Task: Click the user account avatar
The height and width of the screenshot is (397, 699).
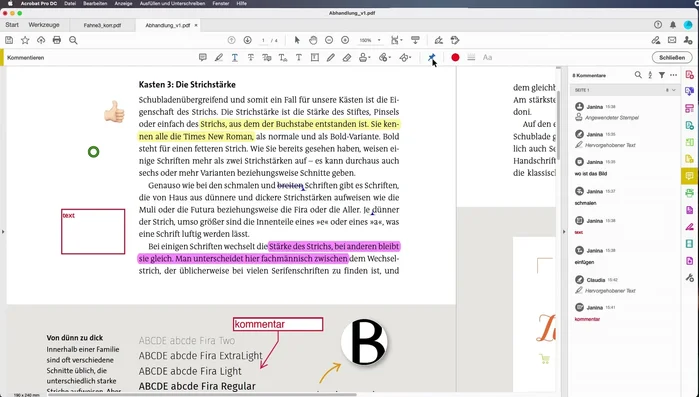Action: coord(688,25)
